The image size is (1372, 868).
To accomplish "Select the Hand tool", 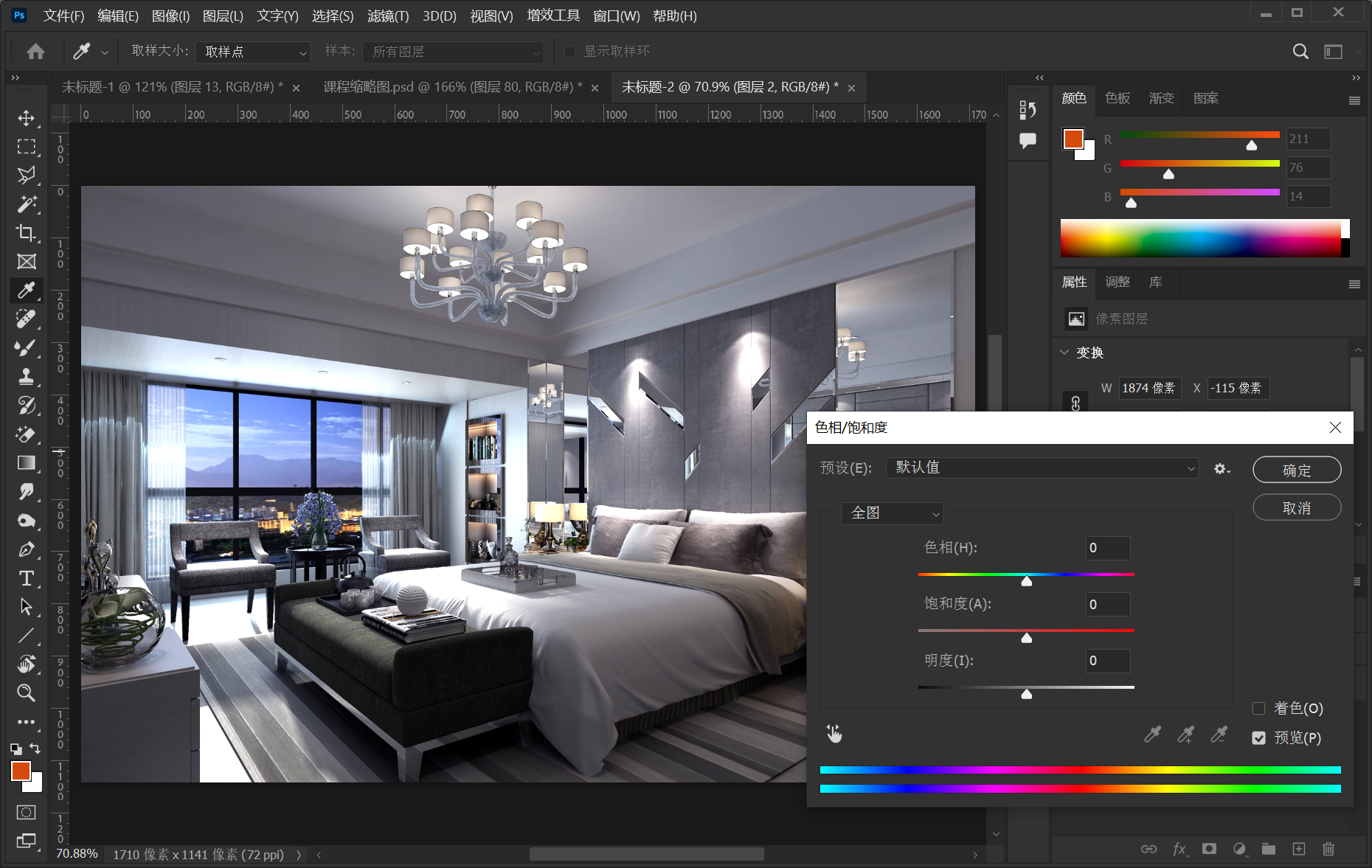I will 27,664.
